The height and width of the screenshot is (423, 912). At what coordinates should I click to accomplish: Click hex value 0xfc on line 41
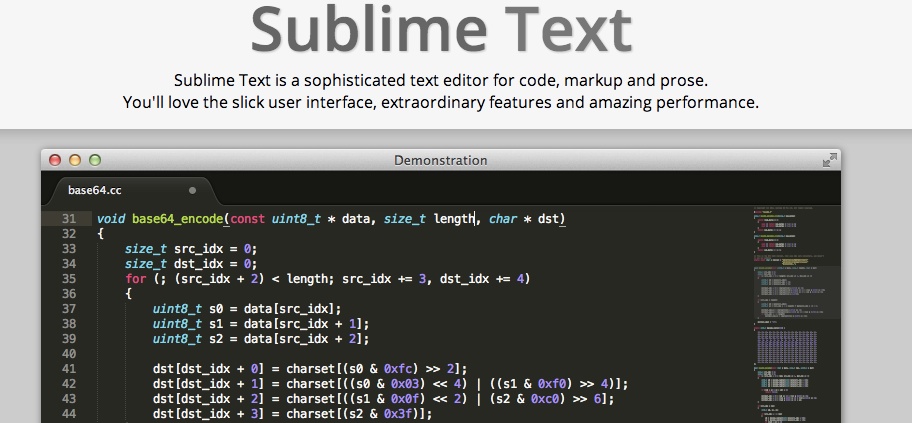398,369
